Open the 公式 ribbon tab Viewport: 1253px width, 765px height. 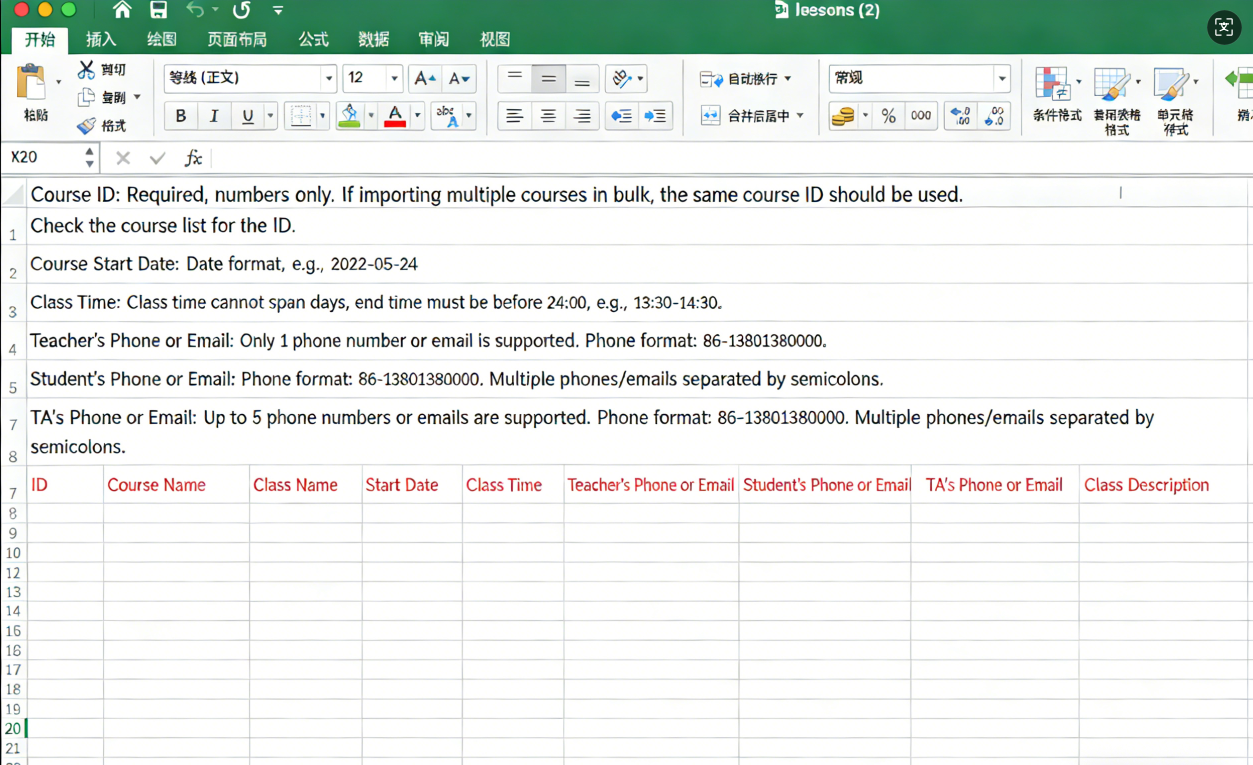pos(313,39)
